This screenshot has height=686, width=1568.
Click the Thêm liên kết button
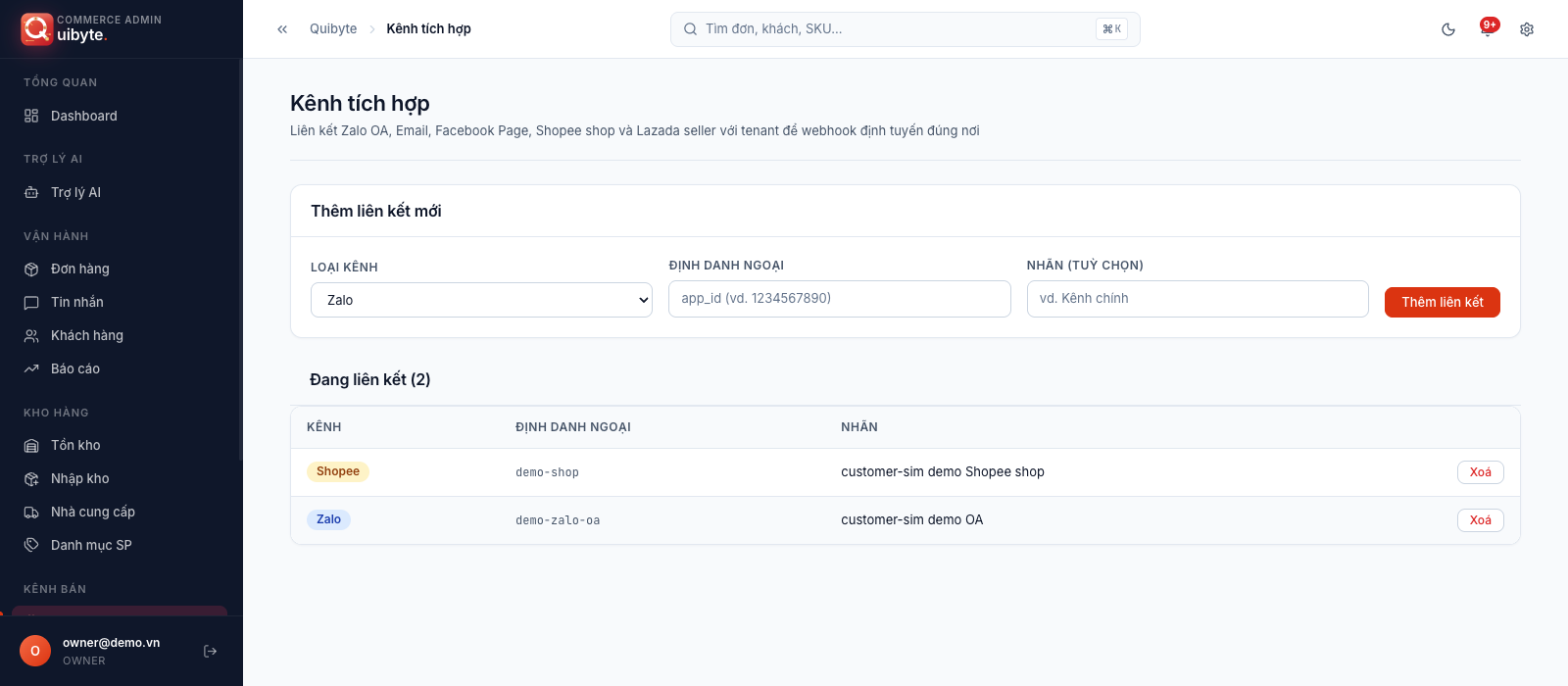tap(1443, 302)
